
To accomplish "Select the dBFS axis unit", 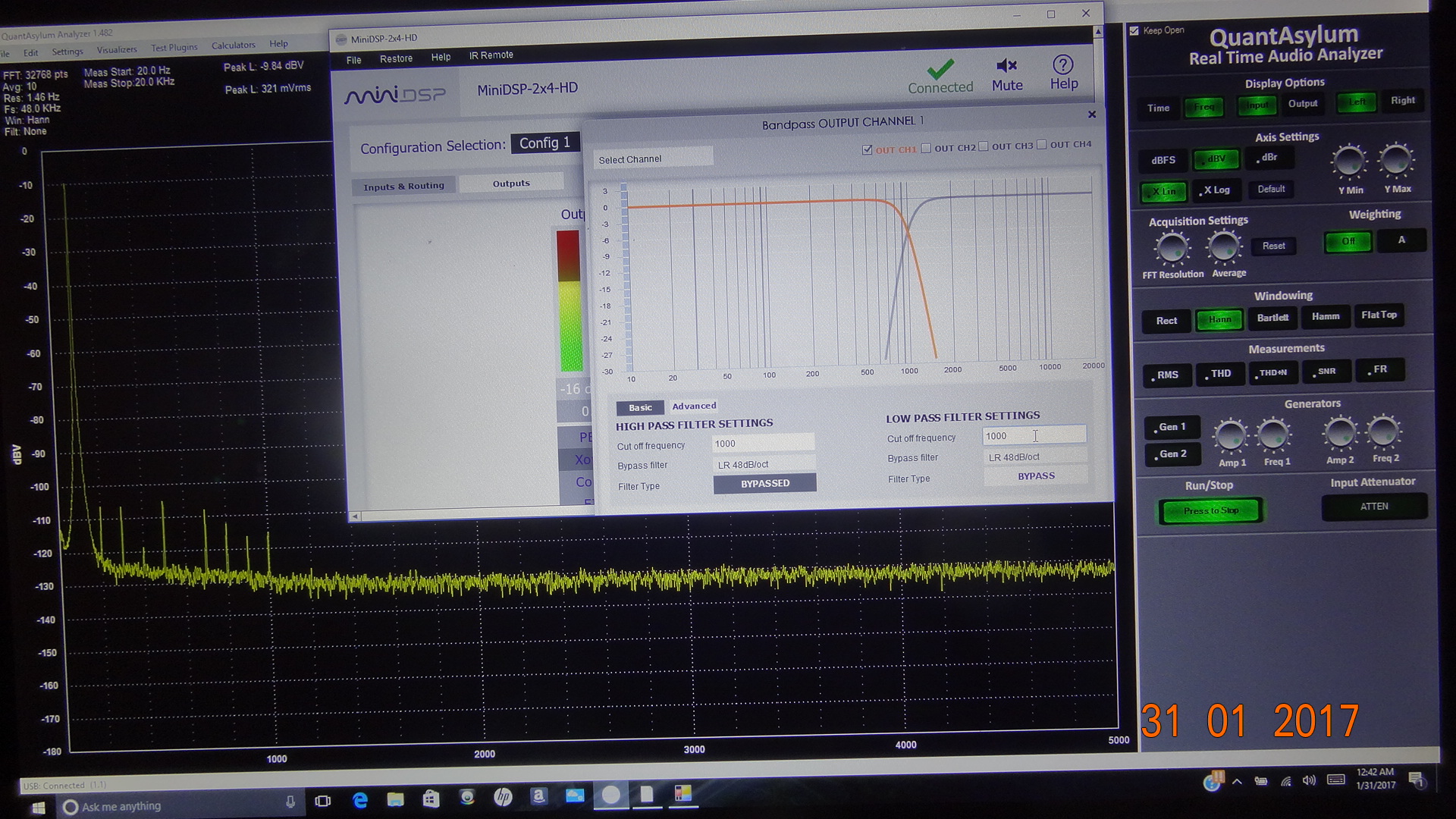I will (1163, 160).
